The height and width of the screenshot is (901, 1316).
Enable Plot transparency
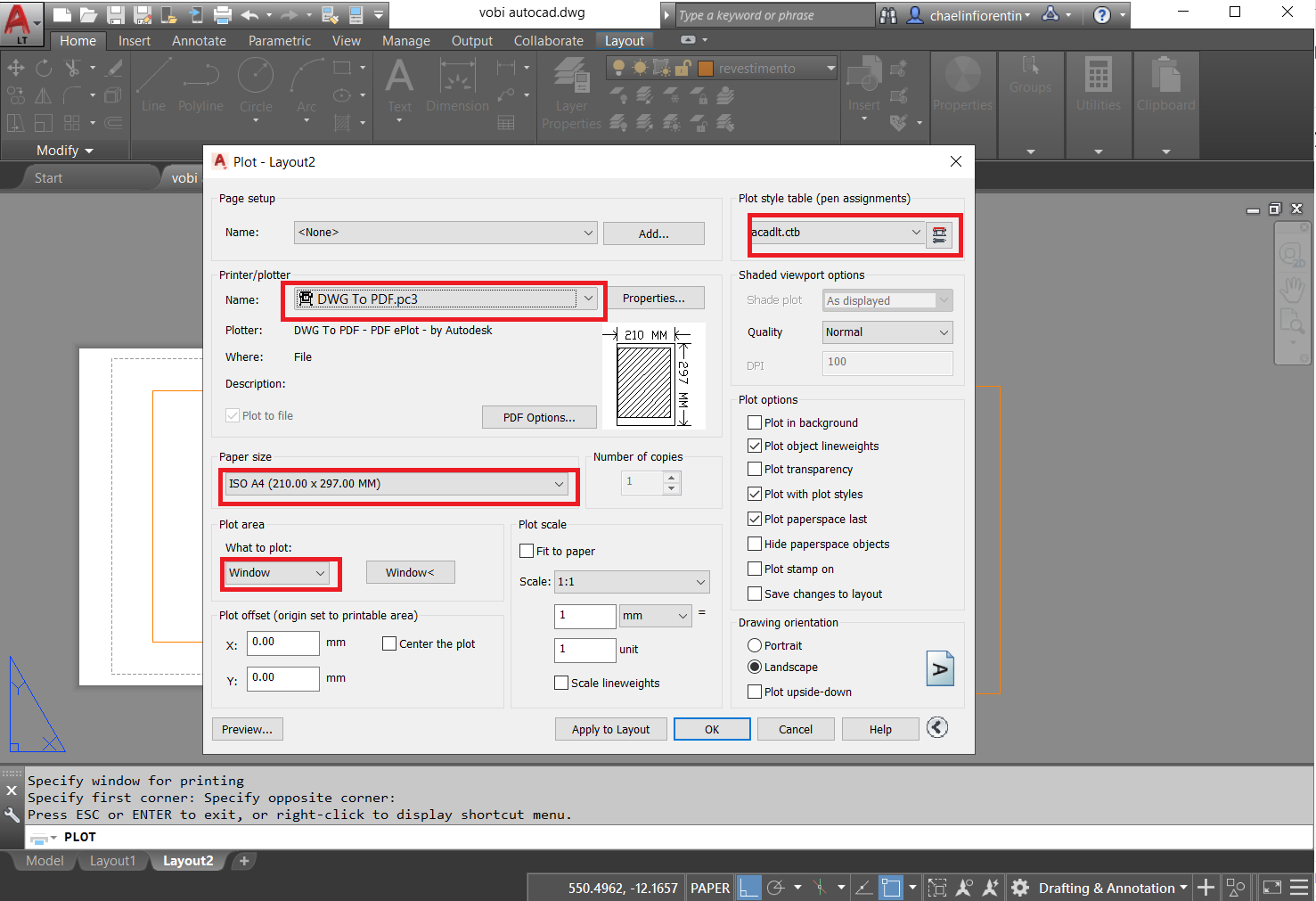pos(755,469)
